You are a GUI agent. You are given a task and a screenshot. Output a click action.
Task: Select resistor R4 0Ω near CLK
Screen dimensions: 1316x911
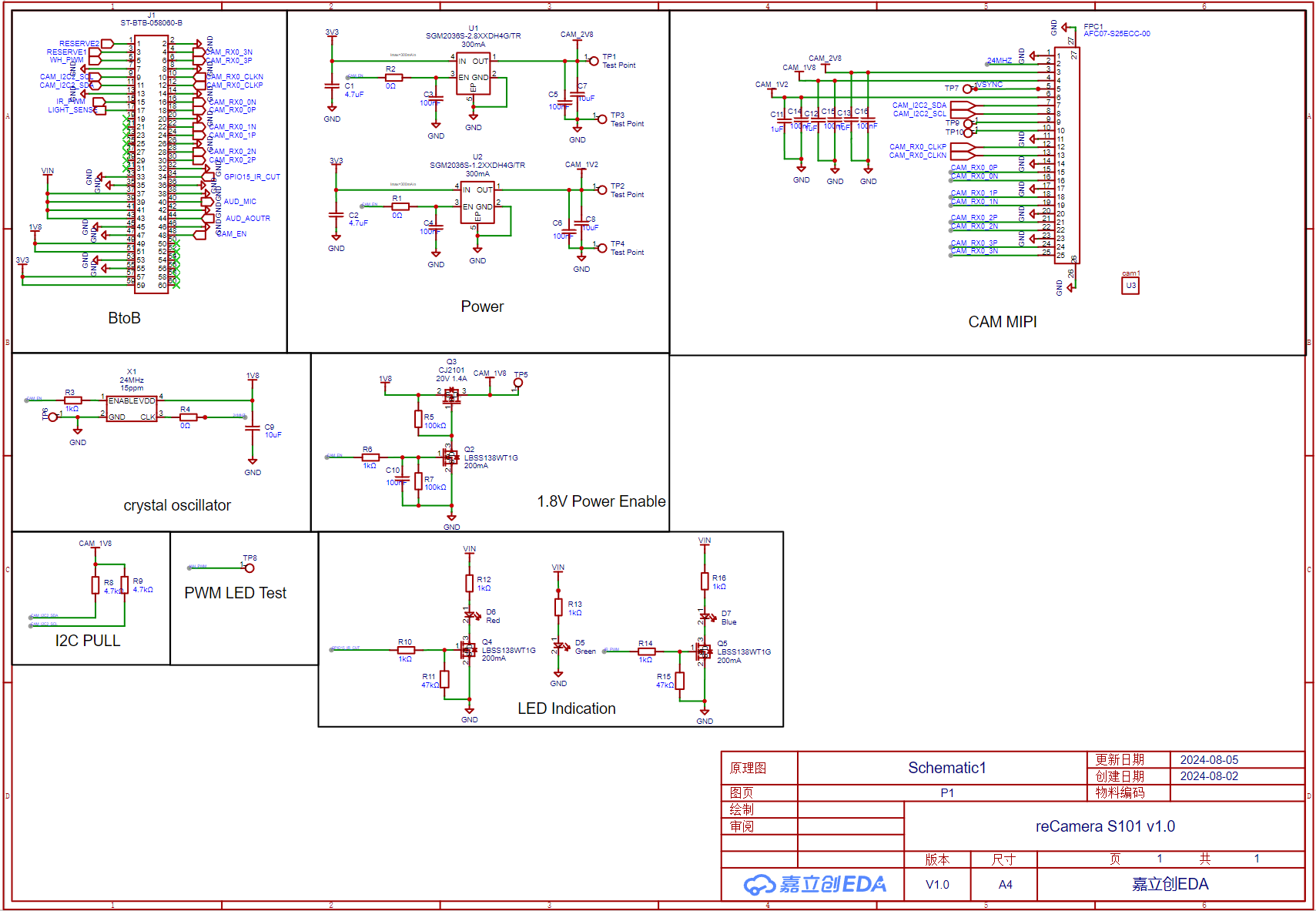[x=188, y=417]
